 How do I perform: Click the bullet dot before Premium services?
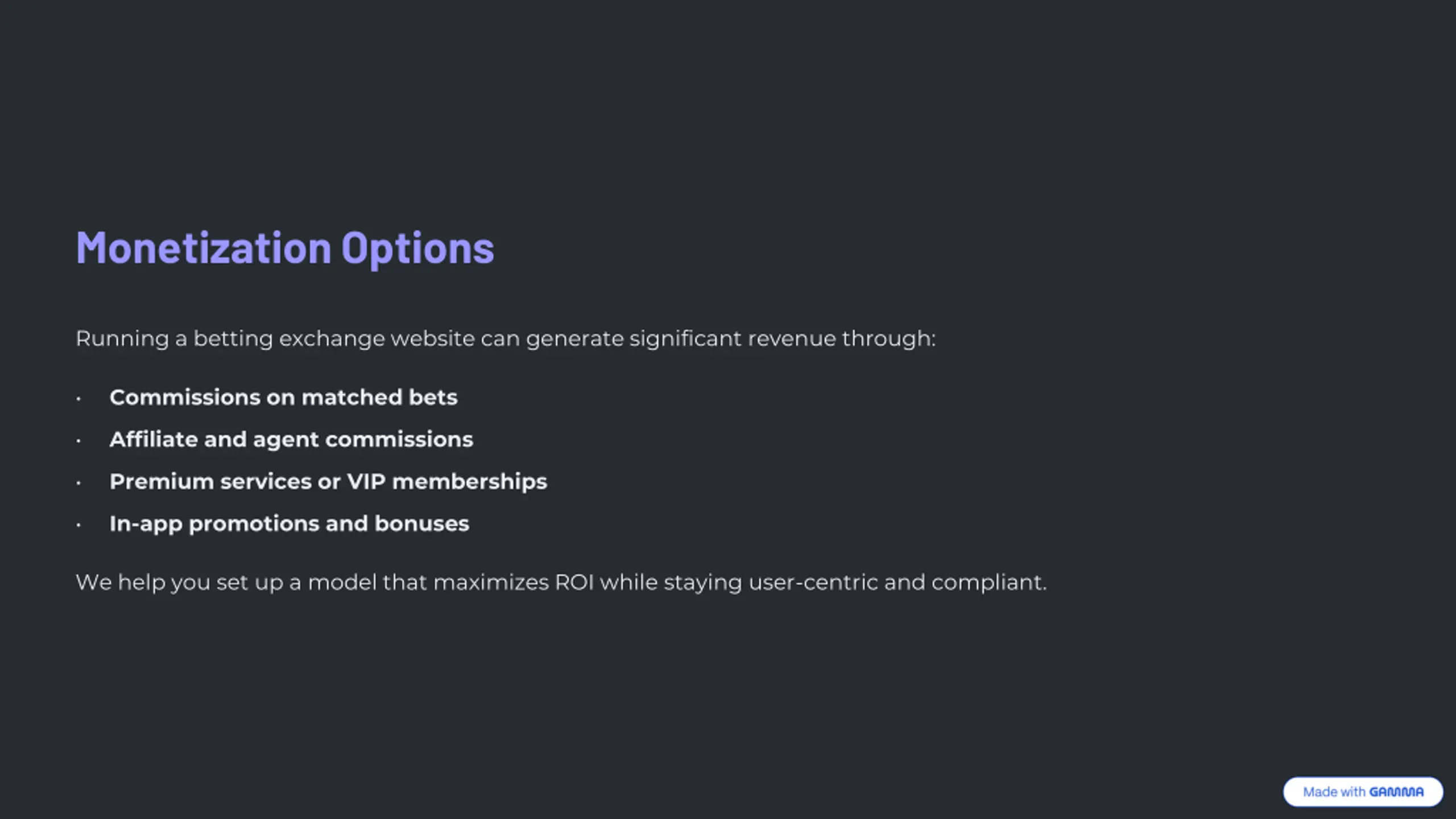[x=78, y=483]
